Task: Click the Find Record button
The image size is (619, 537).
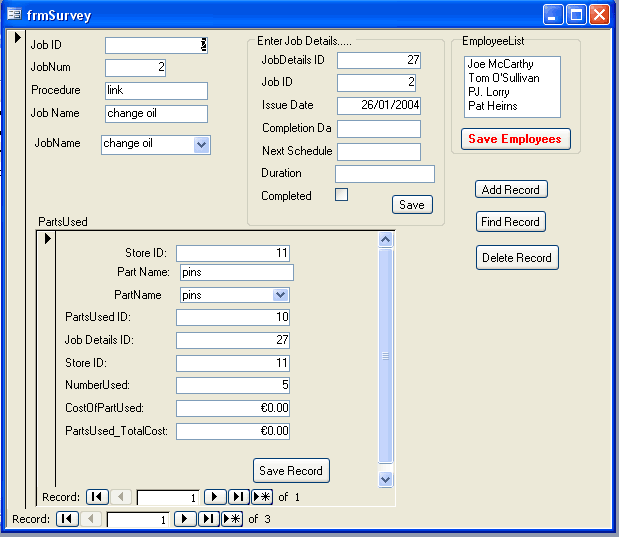Action: click(x=510, y=222)
